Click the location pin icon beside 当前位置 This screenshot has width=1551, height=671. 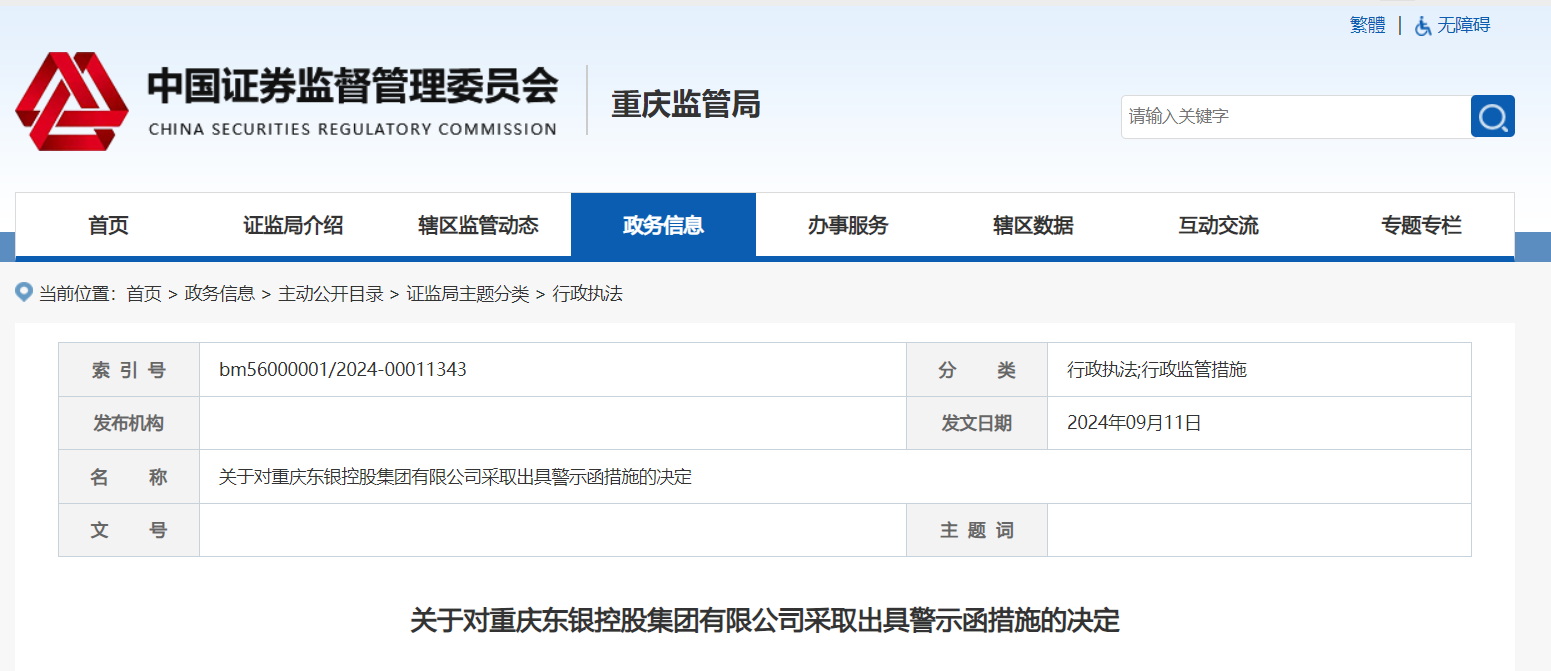tap(22, 294)
